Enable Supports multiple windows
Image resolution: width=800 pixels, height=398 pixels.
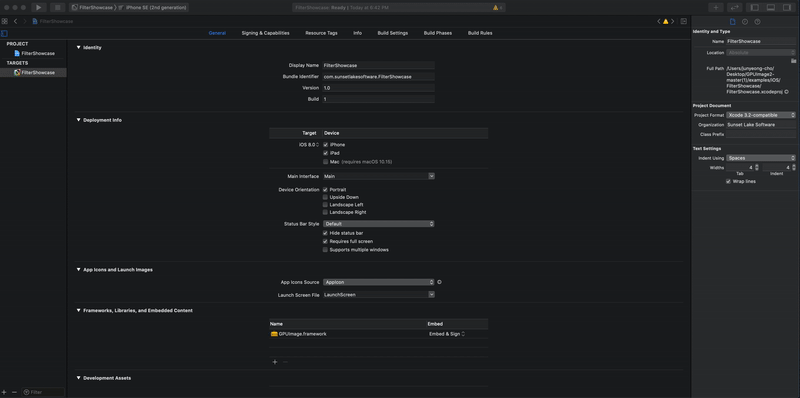(326, 250)
